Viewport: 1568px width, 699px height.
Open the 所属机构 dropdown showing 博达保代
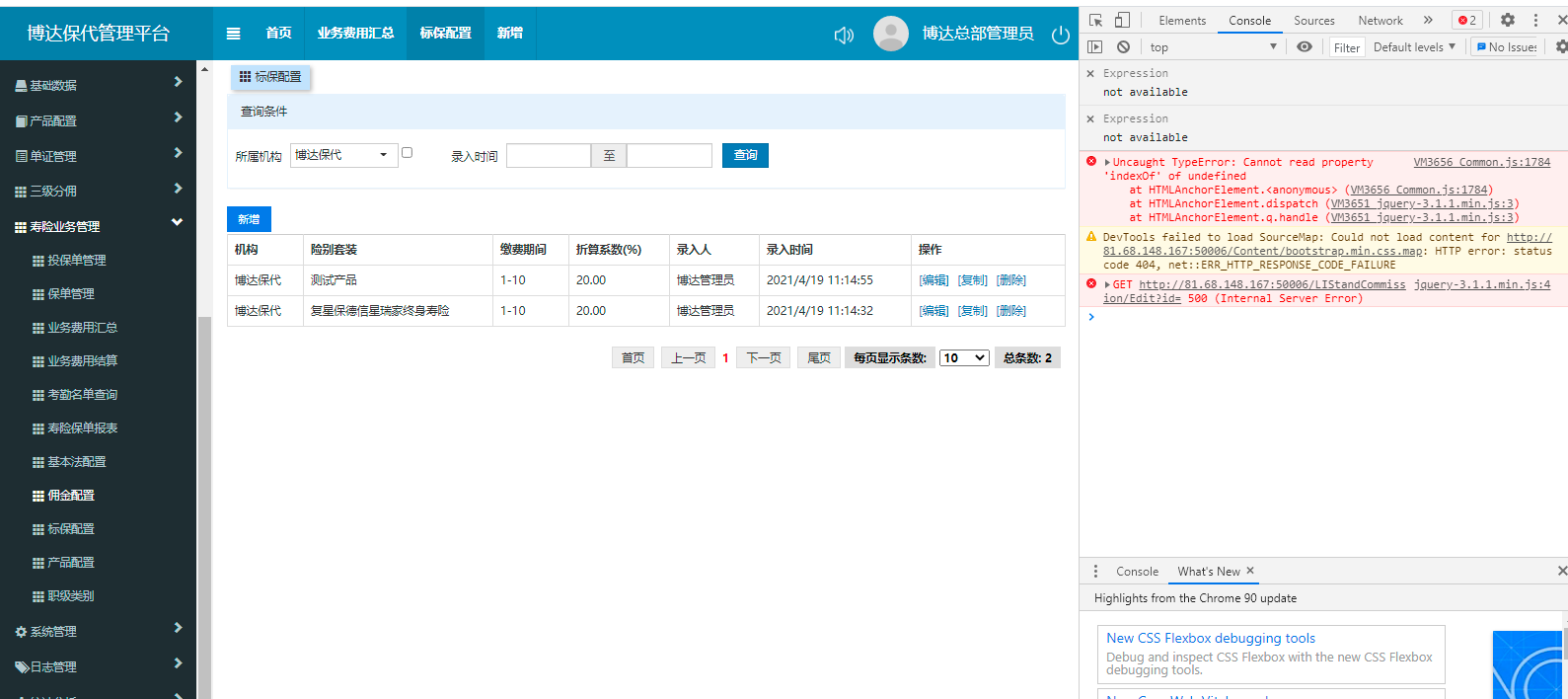coord(343,155)
